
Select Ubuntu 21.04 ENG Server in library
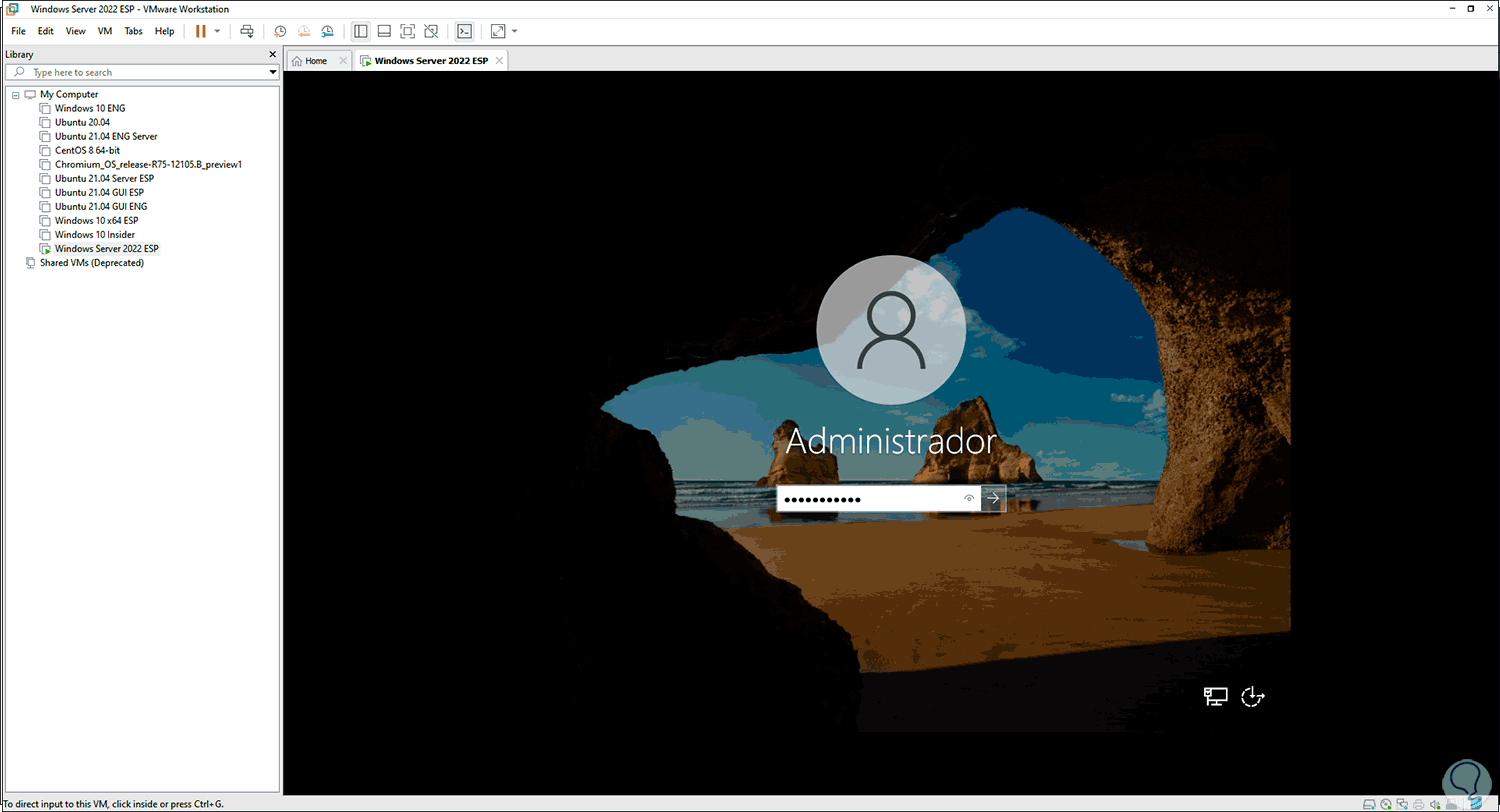106,136
